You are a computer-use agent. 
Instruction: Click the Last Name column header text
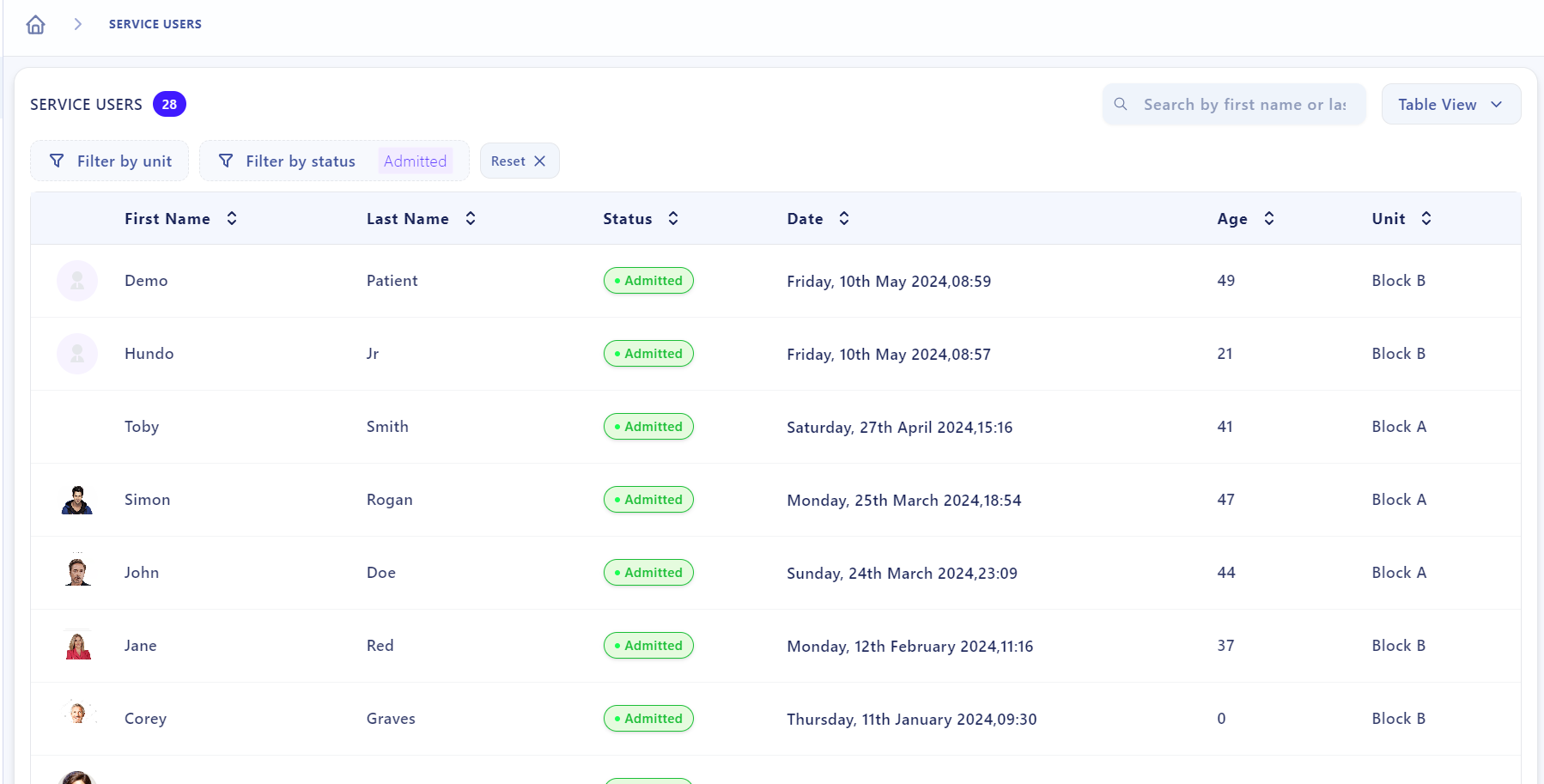click(x=408, y=219)
